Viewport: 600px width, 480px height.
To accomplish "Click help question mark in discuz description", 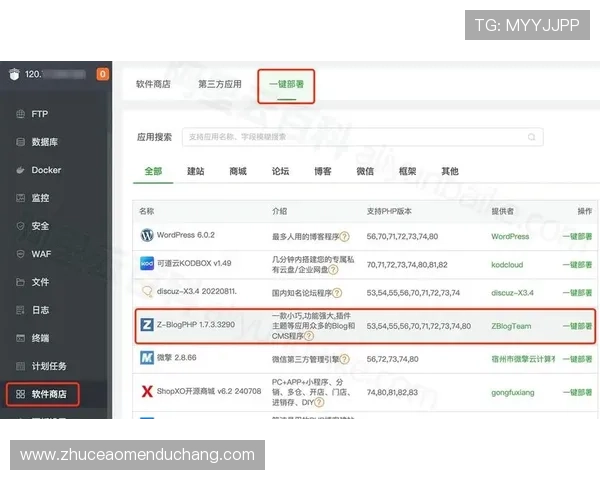I will pyautogui.click(x=337, y=293).
